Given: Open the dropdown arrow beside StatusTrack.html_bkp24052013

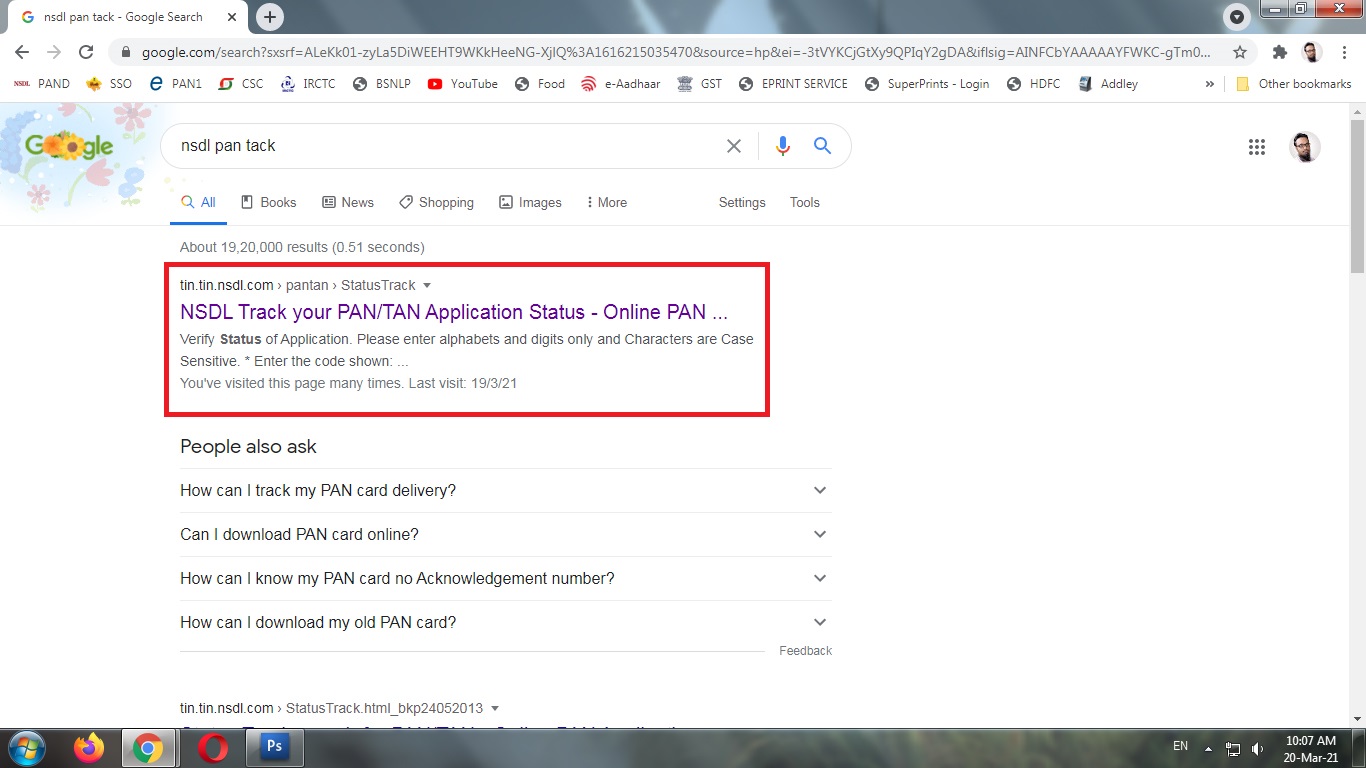Looking at the screenshot, I should (x=495, y=708).
